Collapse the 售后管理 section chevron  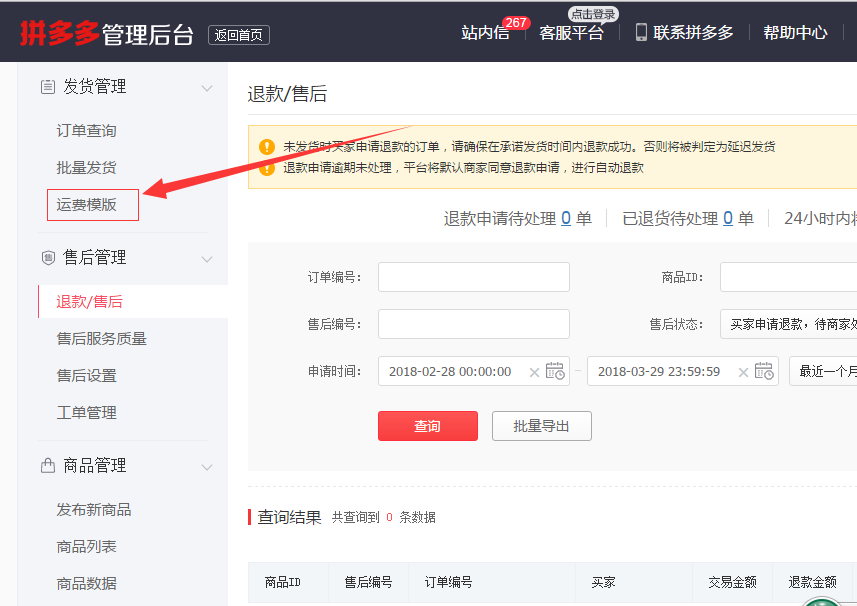207,259
